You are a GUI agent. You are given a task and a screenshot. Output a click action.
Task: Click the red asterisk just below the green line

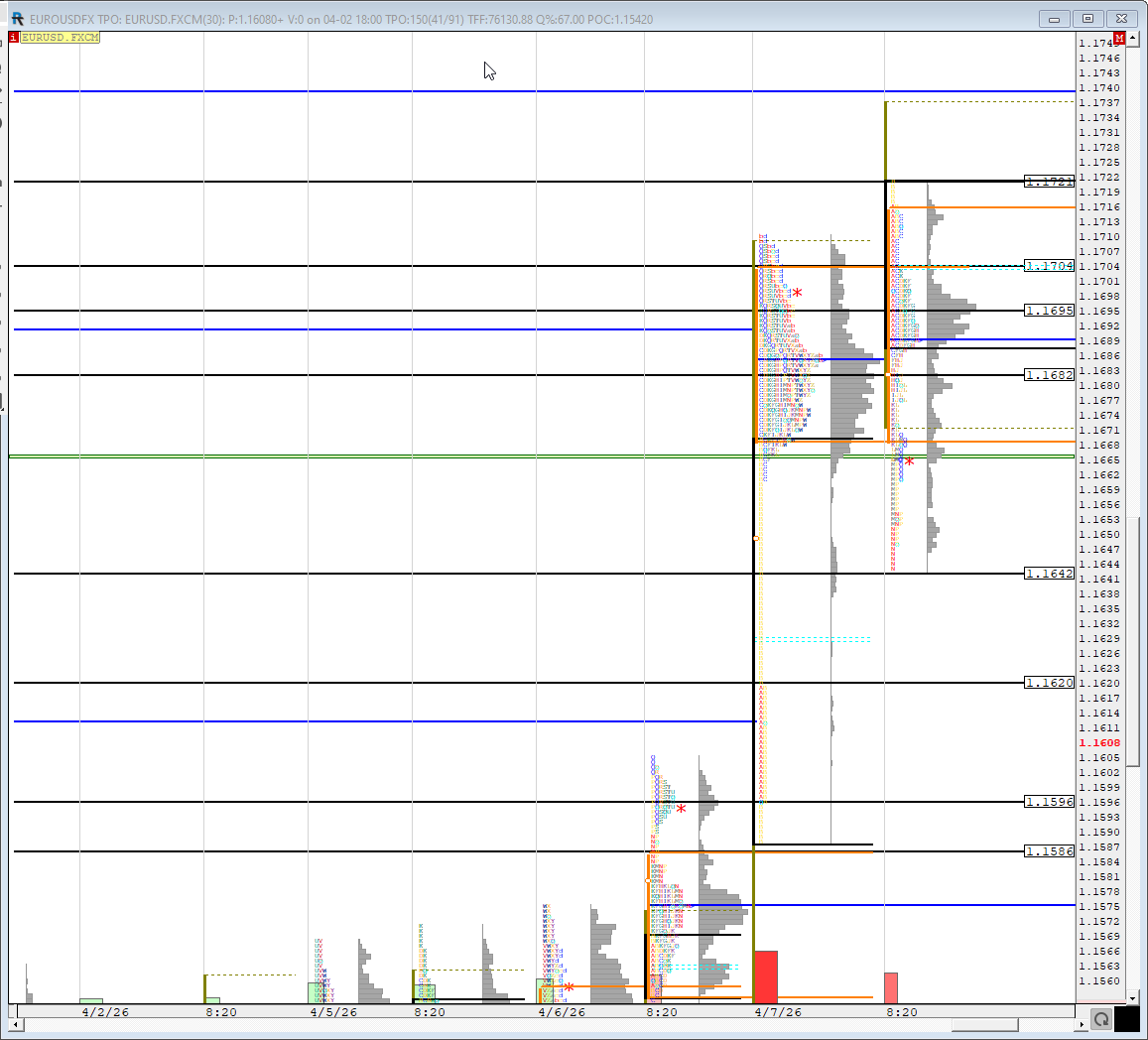[909, 460]
